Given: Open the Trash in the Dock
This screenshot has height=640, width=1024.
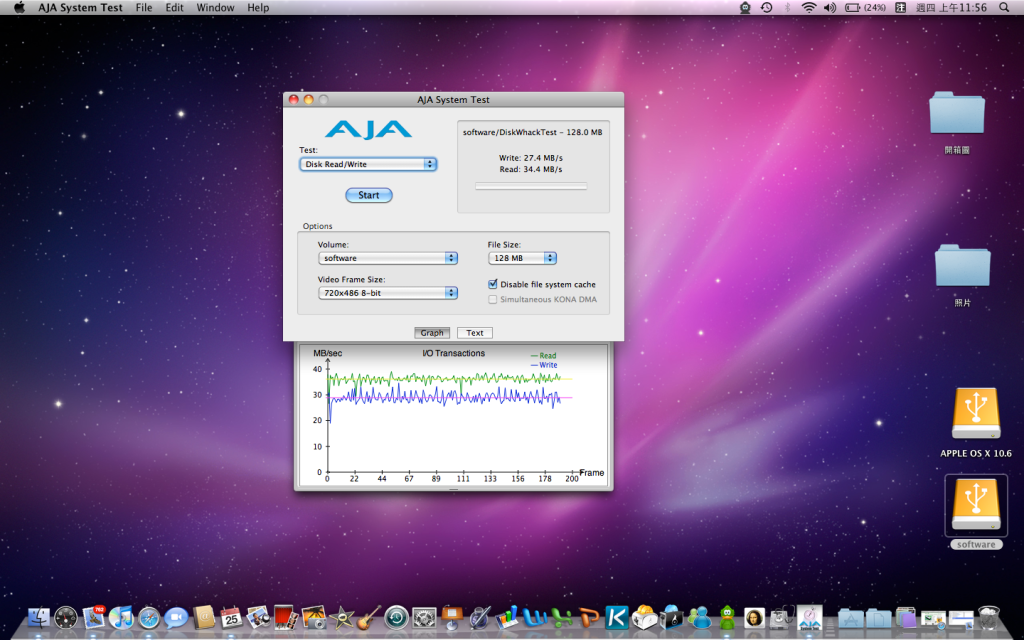Looking at the screenshot, I should 989,616.
